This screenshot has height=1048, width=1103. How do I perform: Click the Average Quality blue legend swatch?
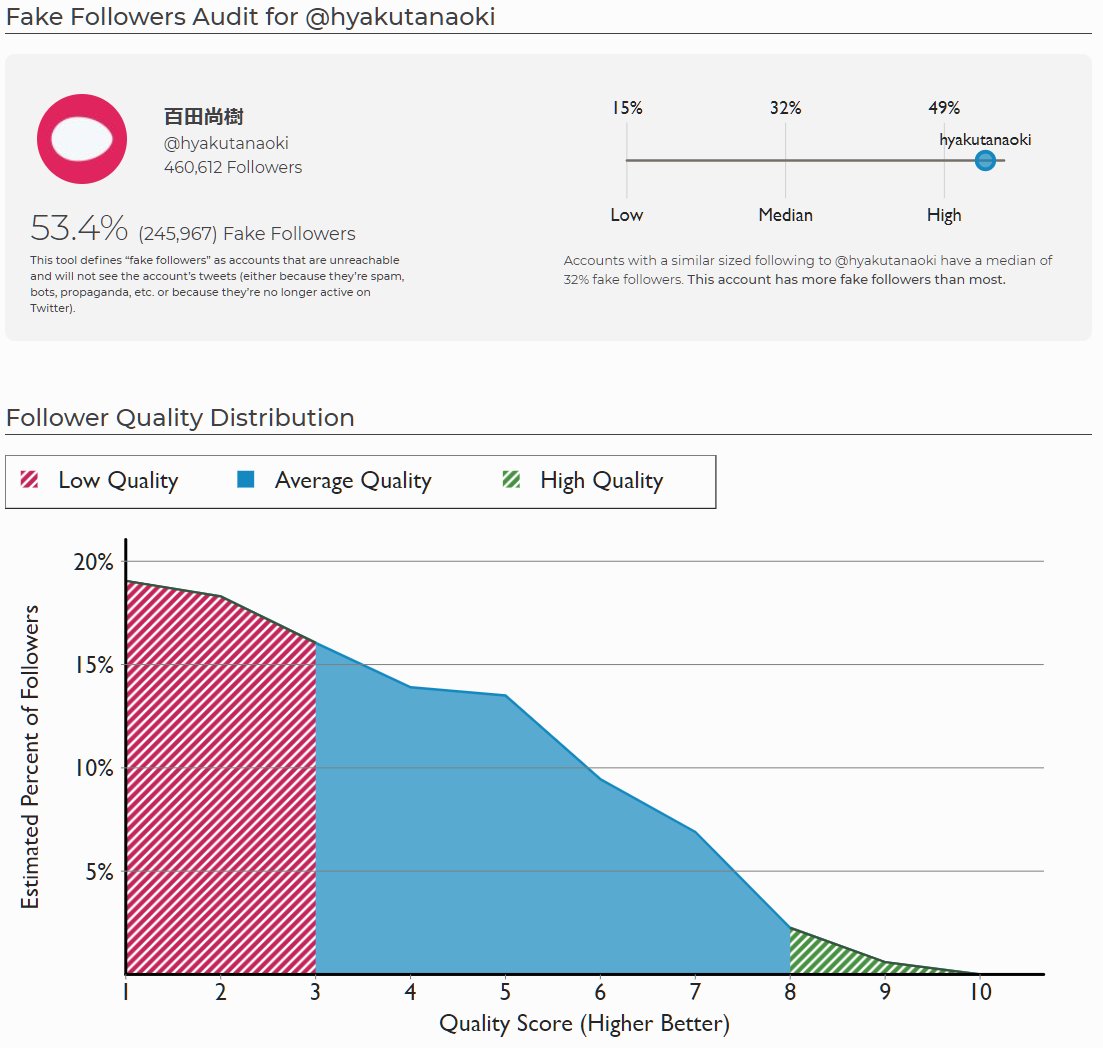click(246, 480)
